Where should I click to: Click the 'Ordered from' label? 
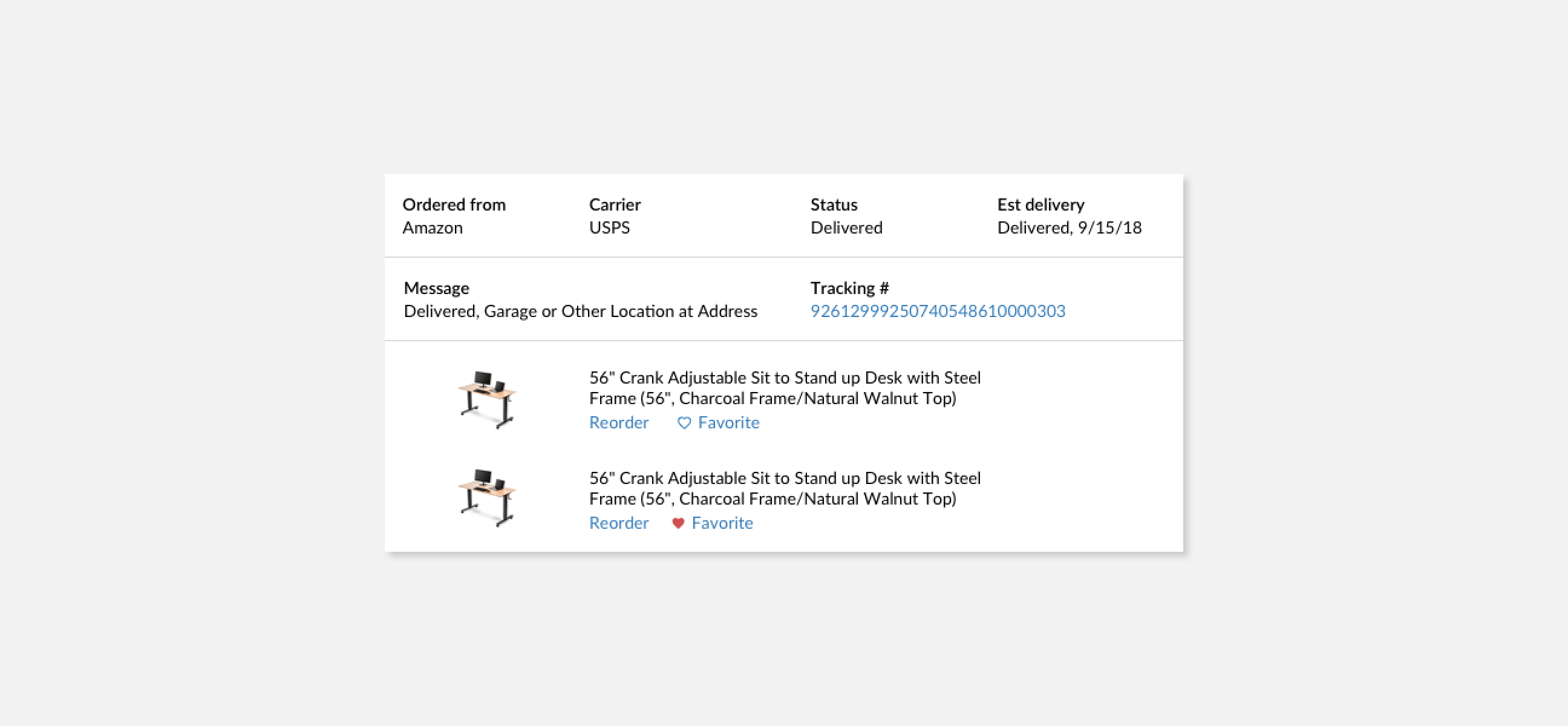(x=454, y=204)
